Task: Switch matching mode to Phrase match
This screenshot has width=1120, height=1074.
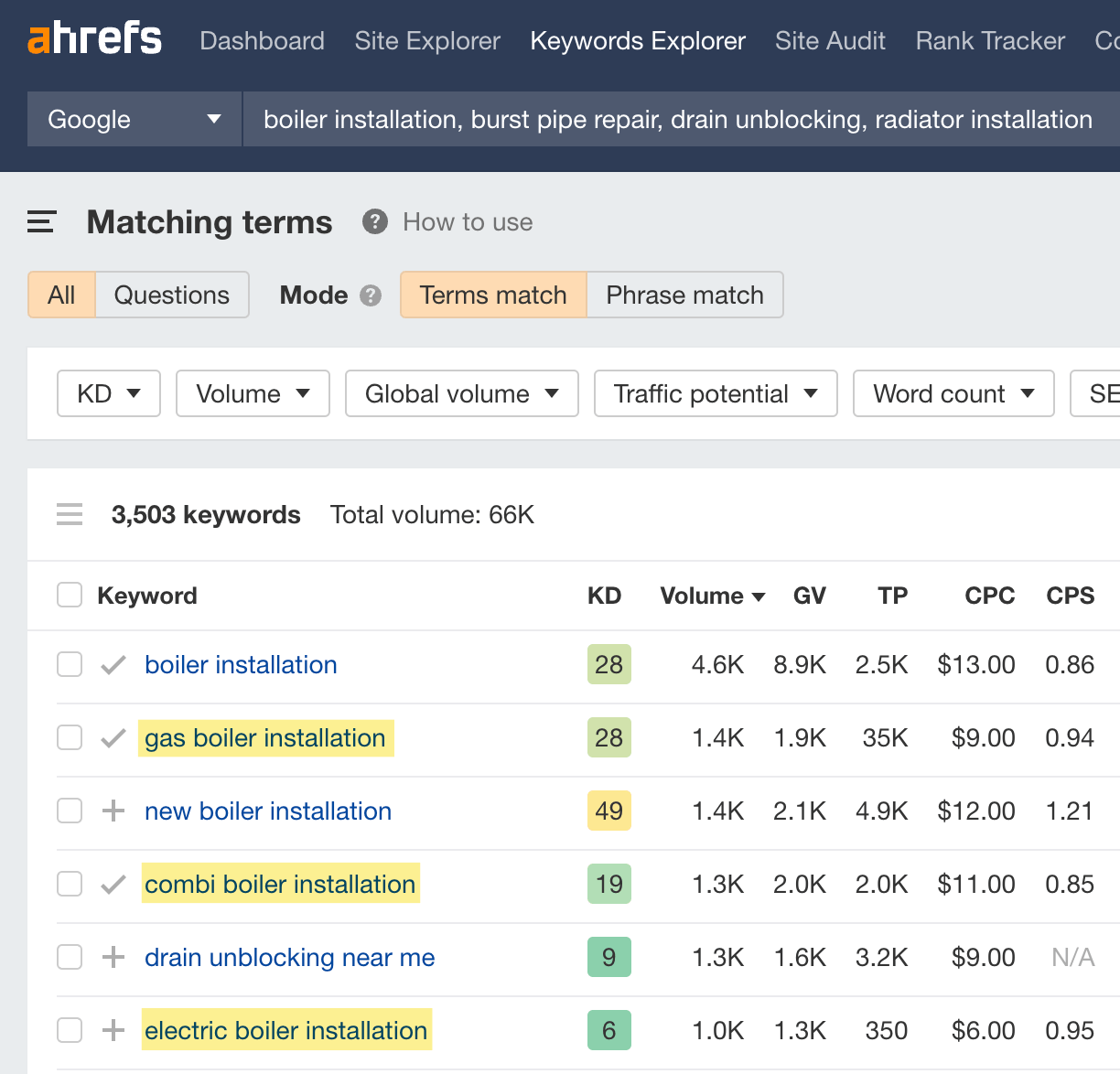Action: tap(684, 295)
